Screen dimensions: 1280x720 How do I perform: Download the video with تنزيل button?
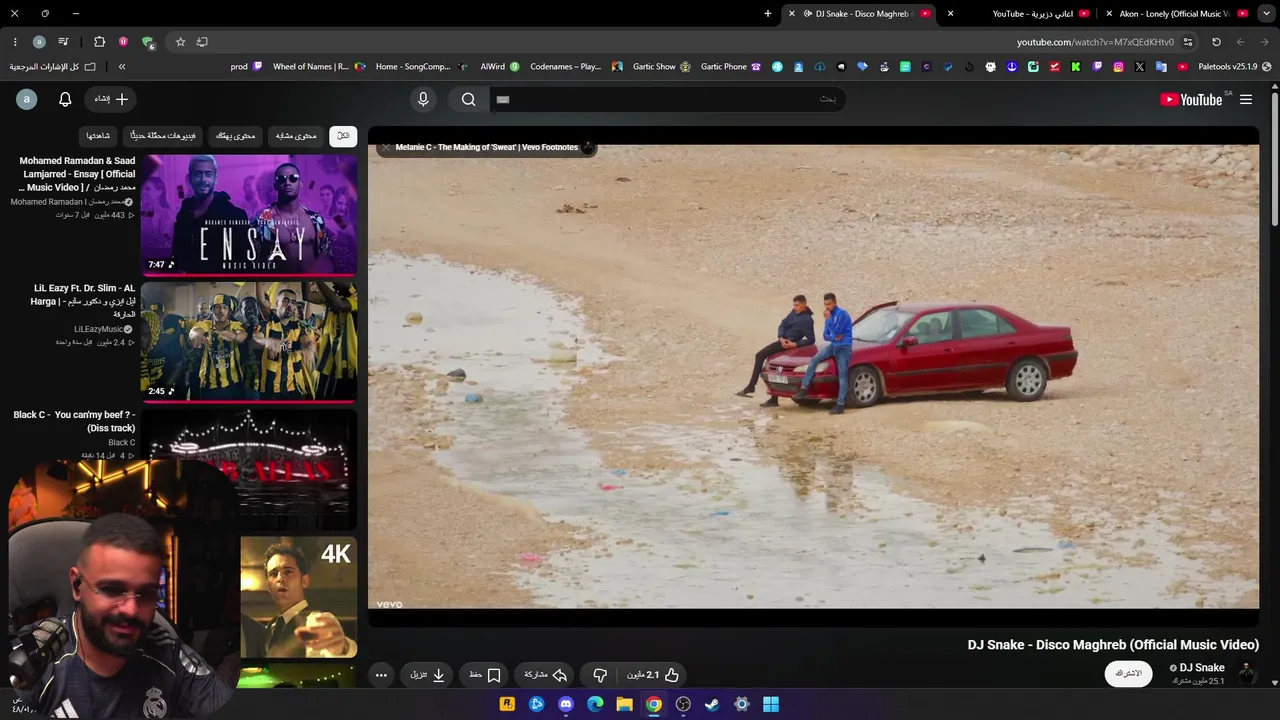[x=427, y=675]
